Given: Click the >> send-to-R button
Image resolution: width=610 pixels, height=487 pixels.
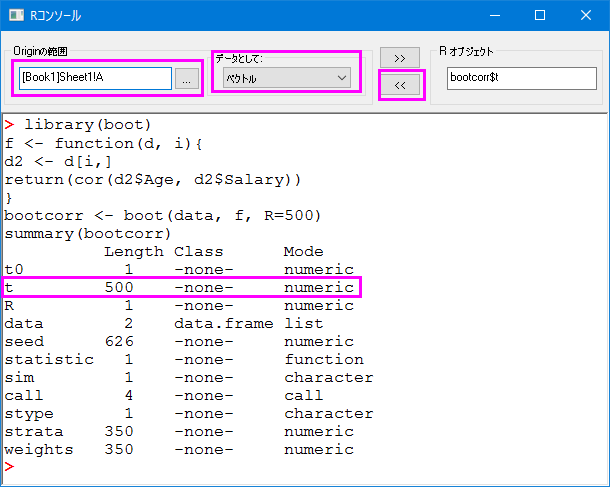Looking at the screenshot, I should [400, 58].
